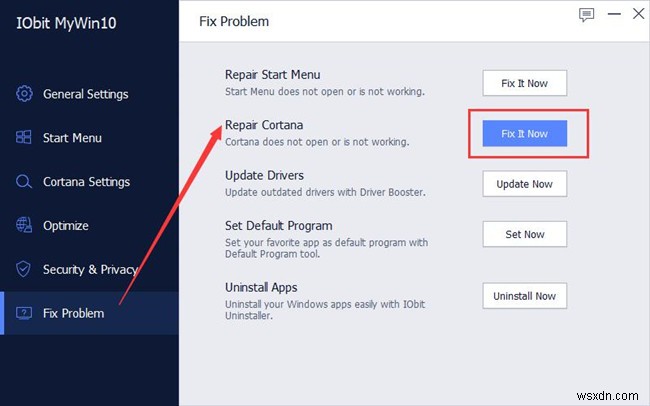Open the Security & Privacy section
This screenshot has height=406, width=650.
tap(90, 270)
